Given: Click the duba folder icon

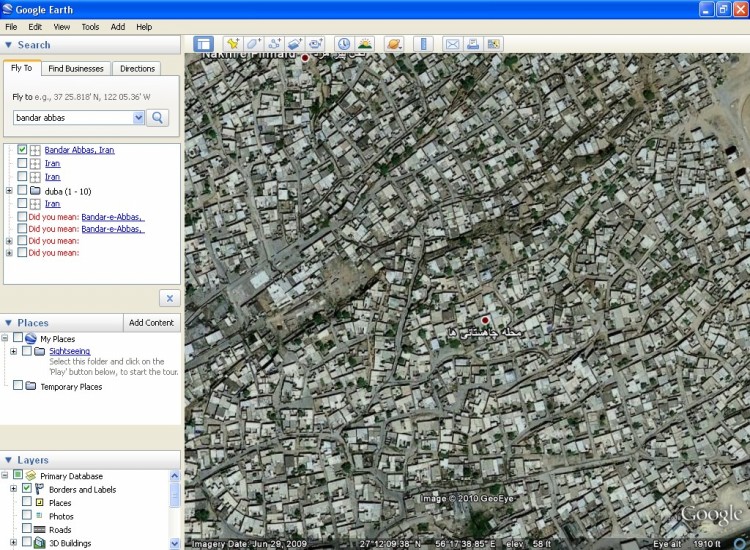Looking at the screenshot, I should [35, 190].
